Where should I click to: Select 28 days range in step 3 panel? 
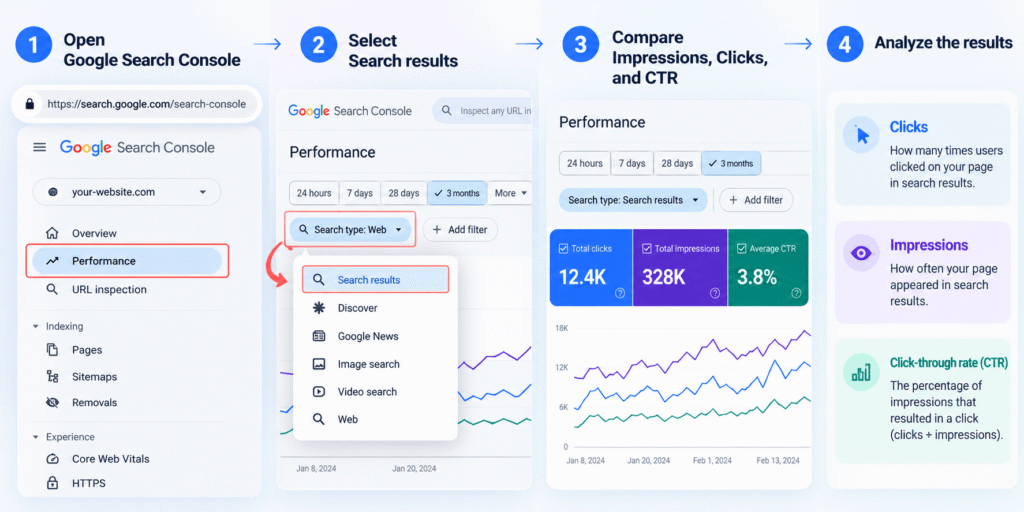(677, 163)
